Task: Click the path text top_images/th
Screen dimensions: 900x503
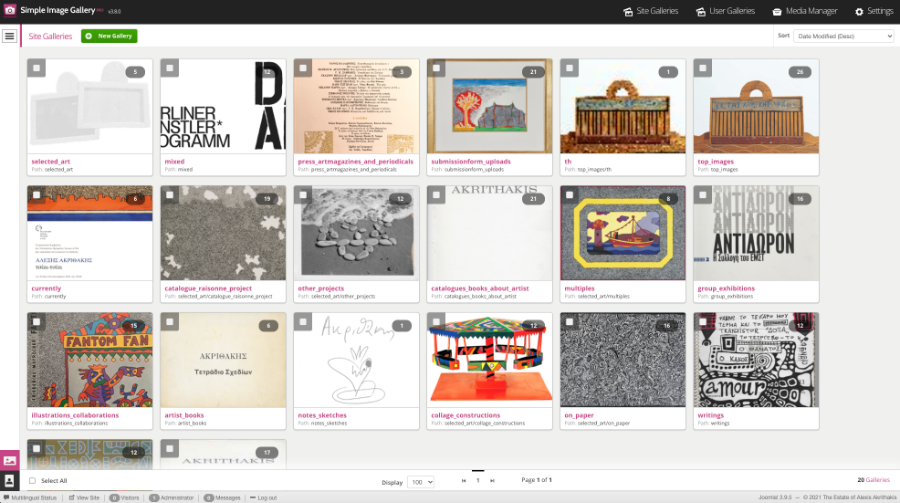Action: pos(594,169)
